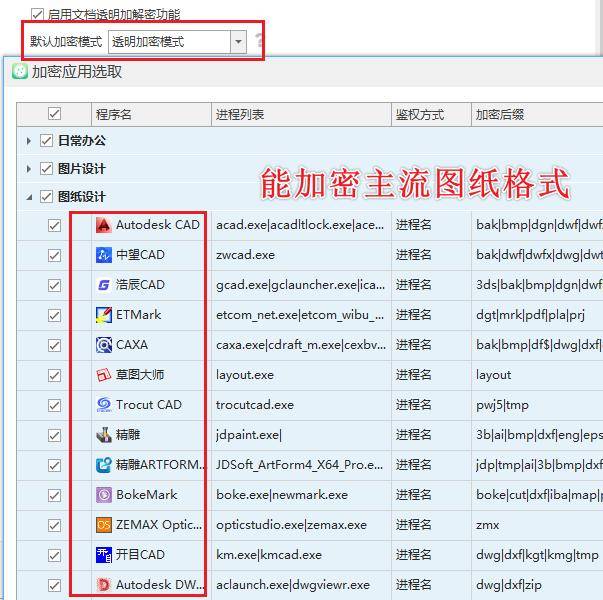Uncheck the BokeMark row checkbox
This screenshot has width=603, height=600.
coord(55,495)
